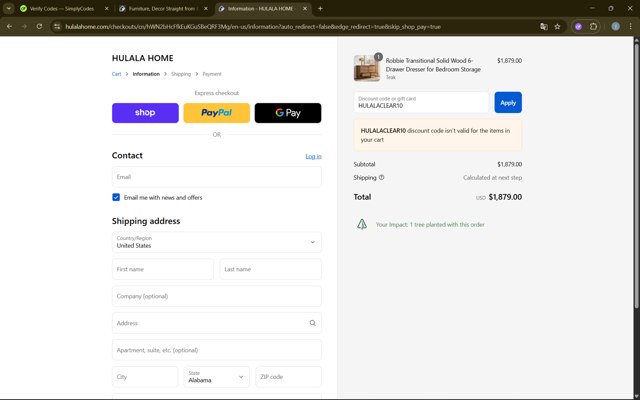
Task: Open the State dropdown showing Alabama
Action: (216, 377)
